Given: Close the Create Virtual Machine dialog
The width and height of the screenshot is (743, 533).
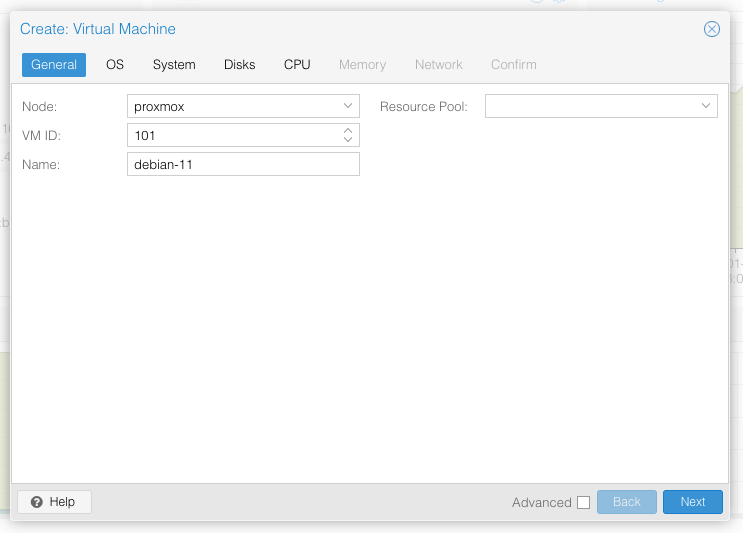Looking at the screenshot, I should (712, 29).
